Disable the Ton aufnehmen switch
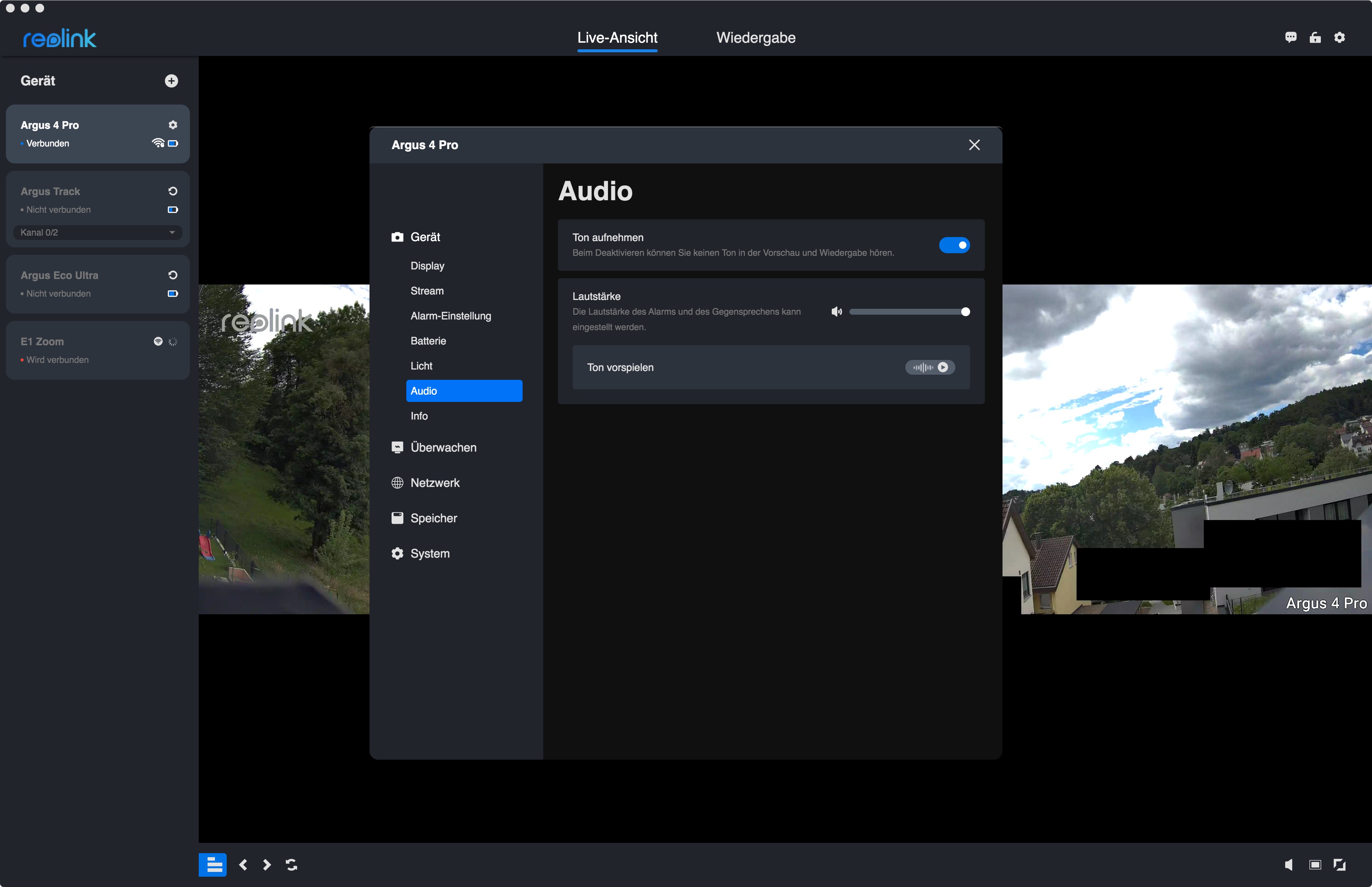The height and width of the screenshot is (887, 1372). pos(954,245)
